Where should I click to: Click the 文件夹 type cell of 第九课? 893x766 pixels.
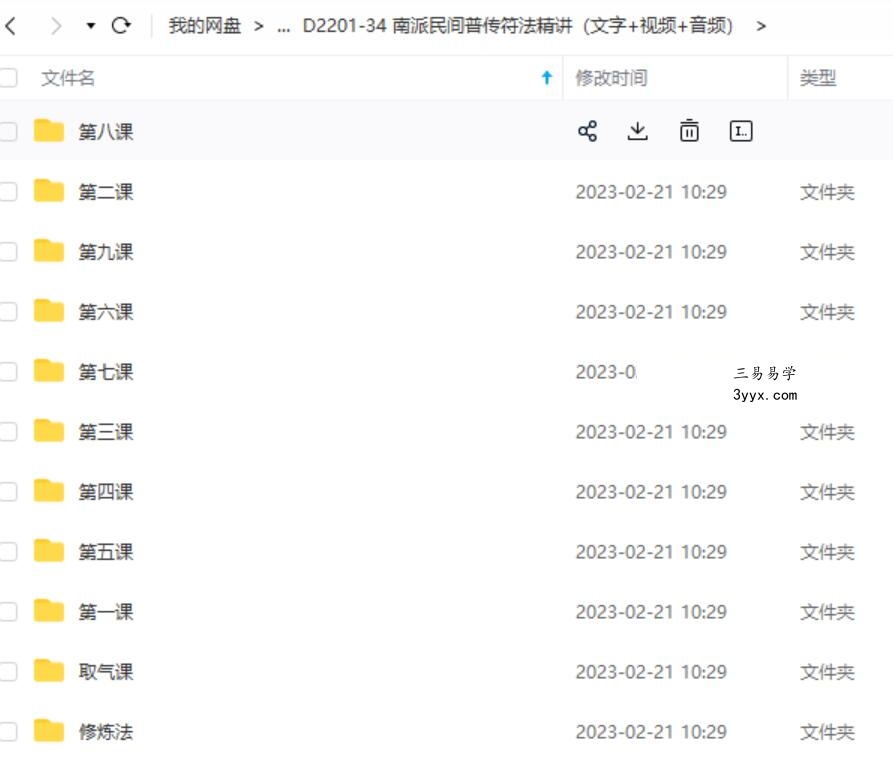pos(827,252)
